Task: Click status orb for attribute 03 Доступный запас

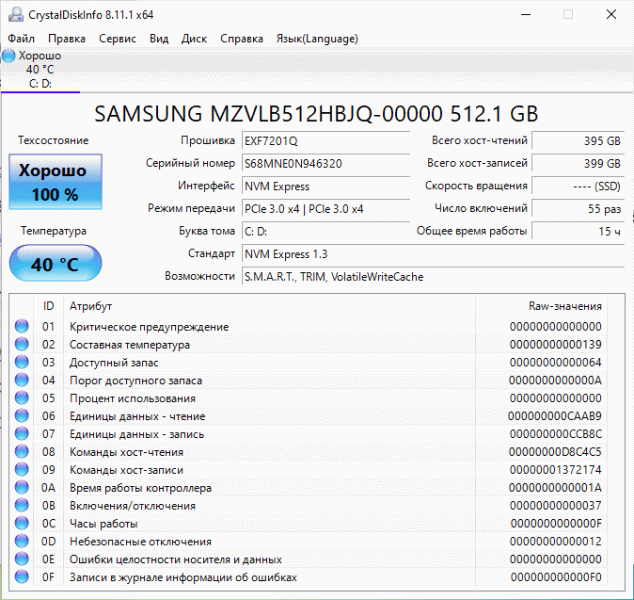Action: pos(21,362)
